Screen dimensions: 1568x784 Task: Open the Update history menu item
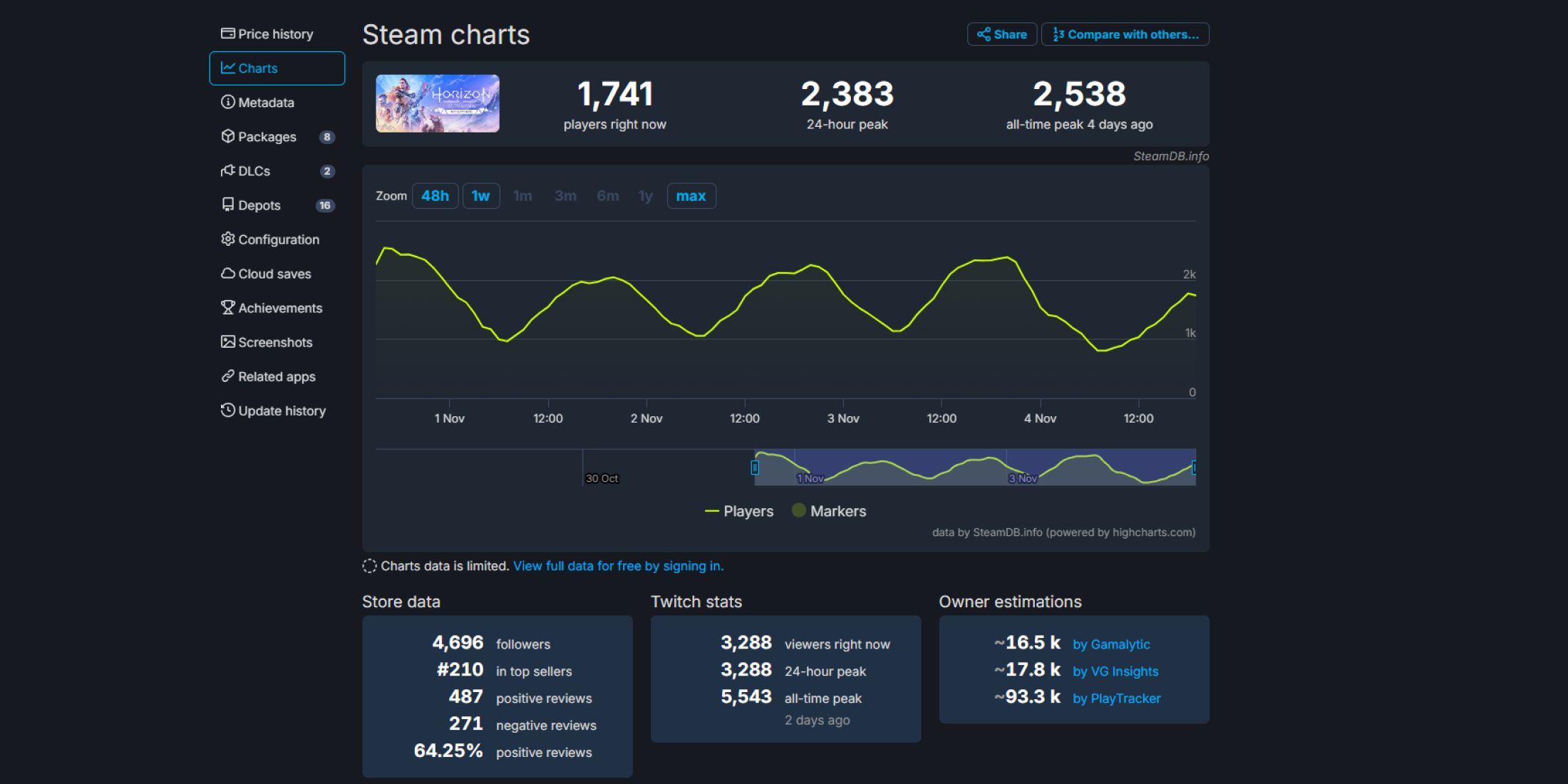[277, 411]
